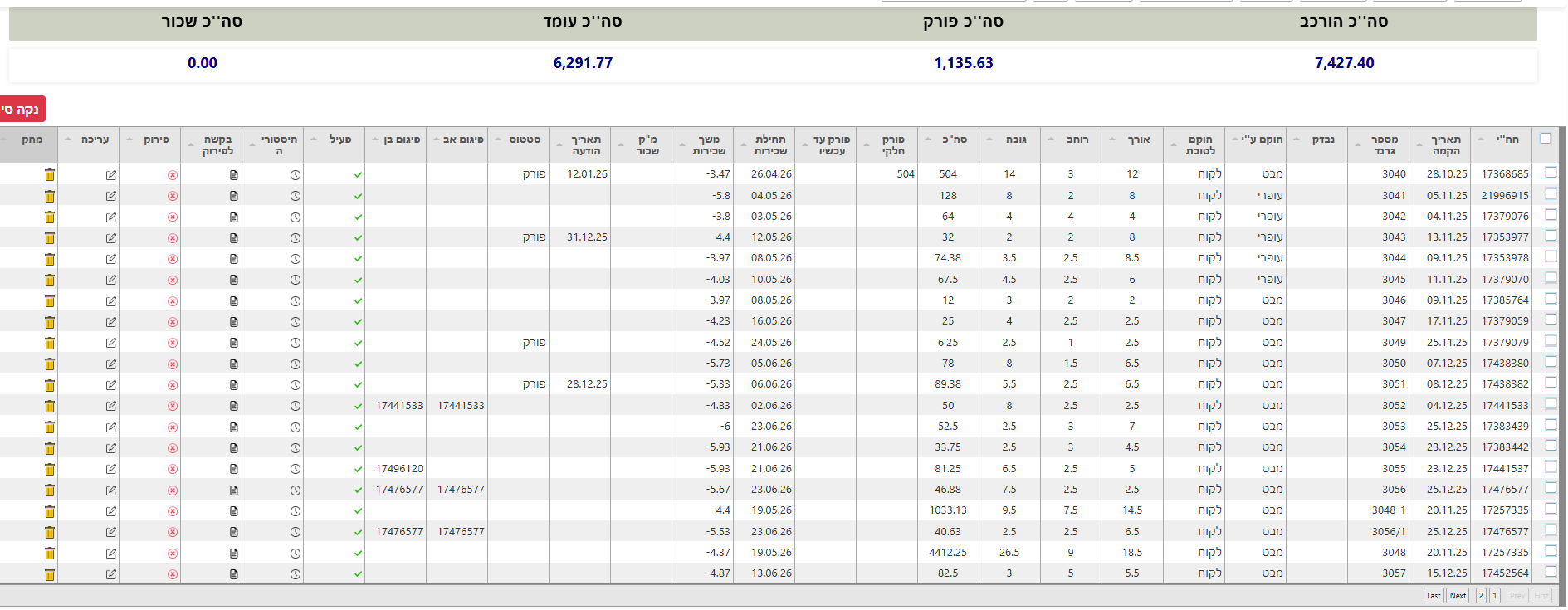Click the red נקה clear button
This screenshot has height=610, width=1568.
[x=22, y=110]
